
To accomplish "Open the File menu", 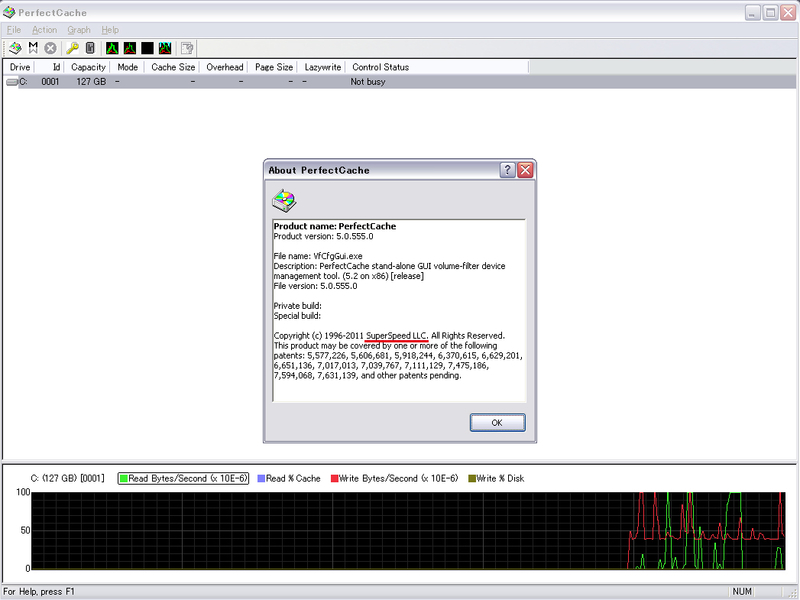I will [14, 30].
